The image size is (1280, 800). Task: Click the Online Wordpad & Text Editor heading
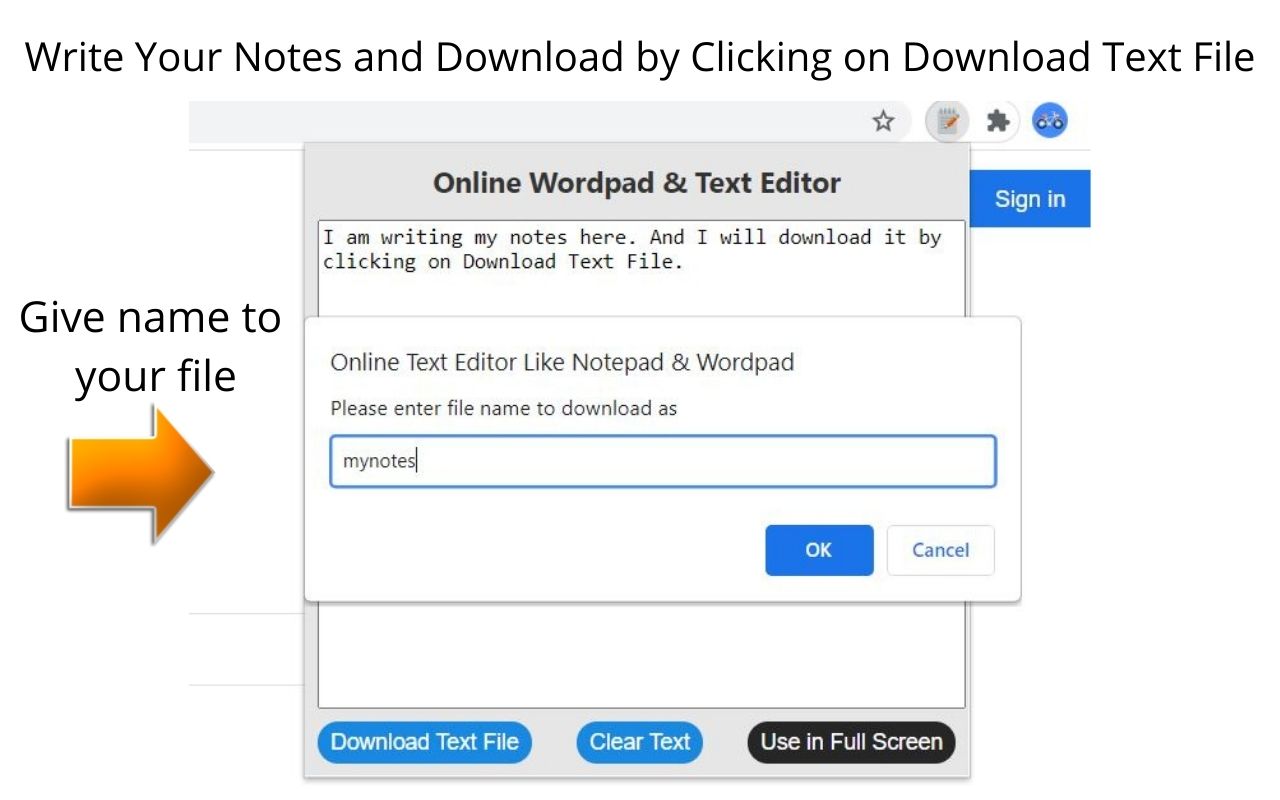tap(637, 183)
